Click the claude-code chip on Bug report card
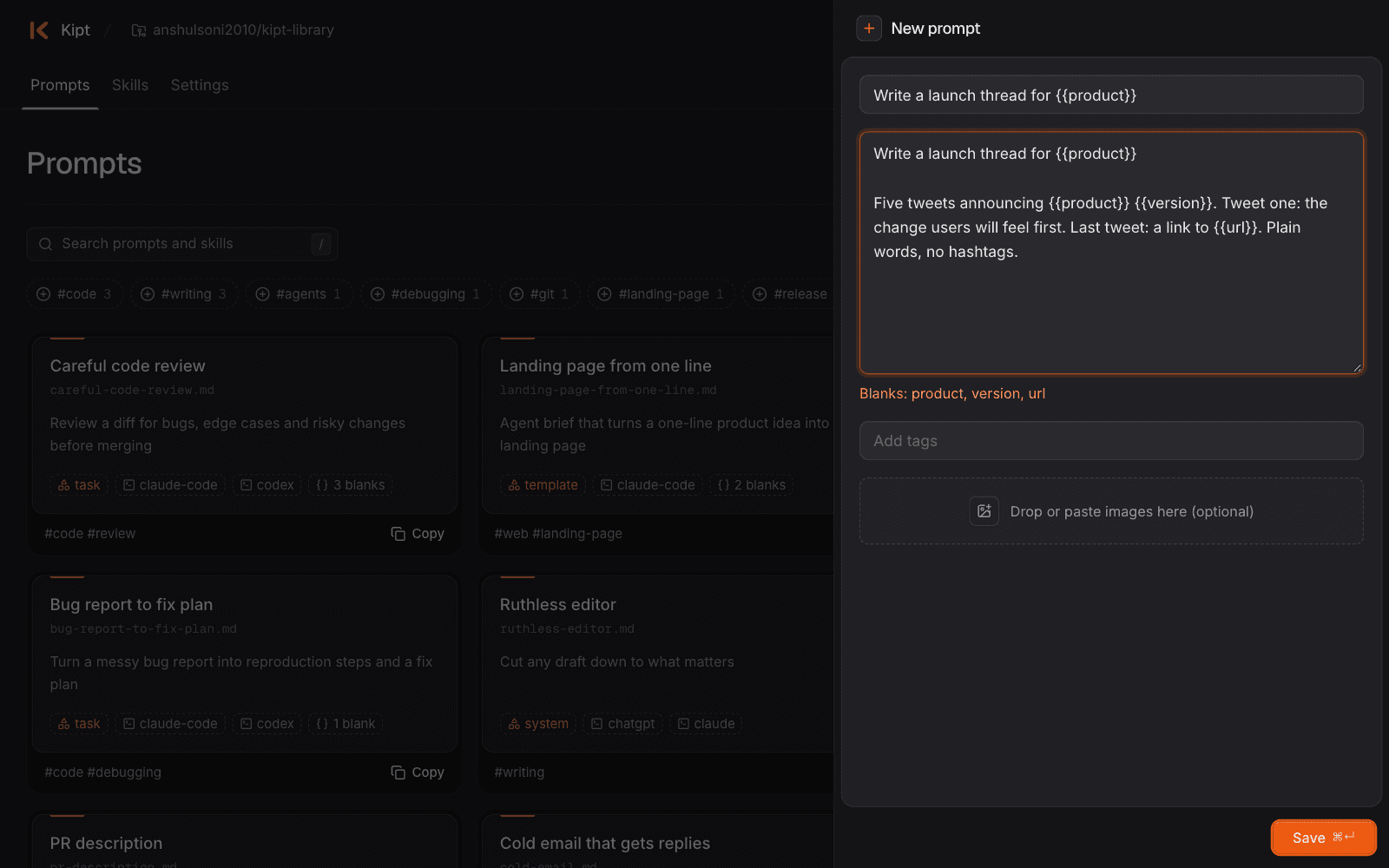The image size is (1389, 868). (x=170, y=724)
